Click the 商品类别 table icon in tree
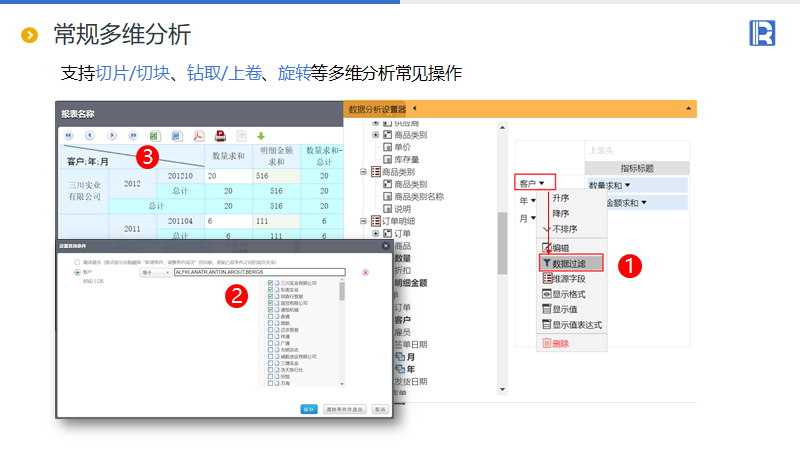The height and width of the screenshot is (450, 800). [x=376, y=172]
